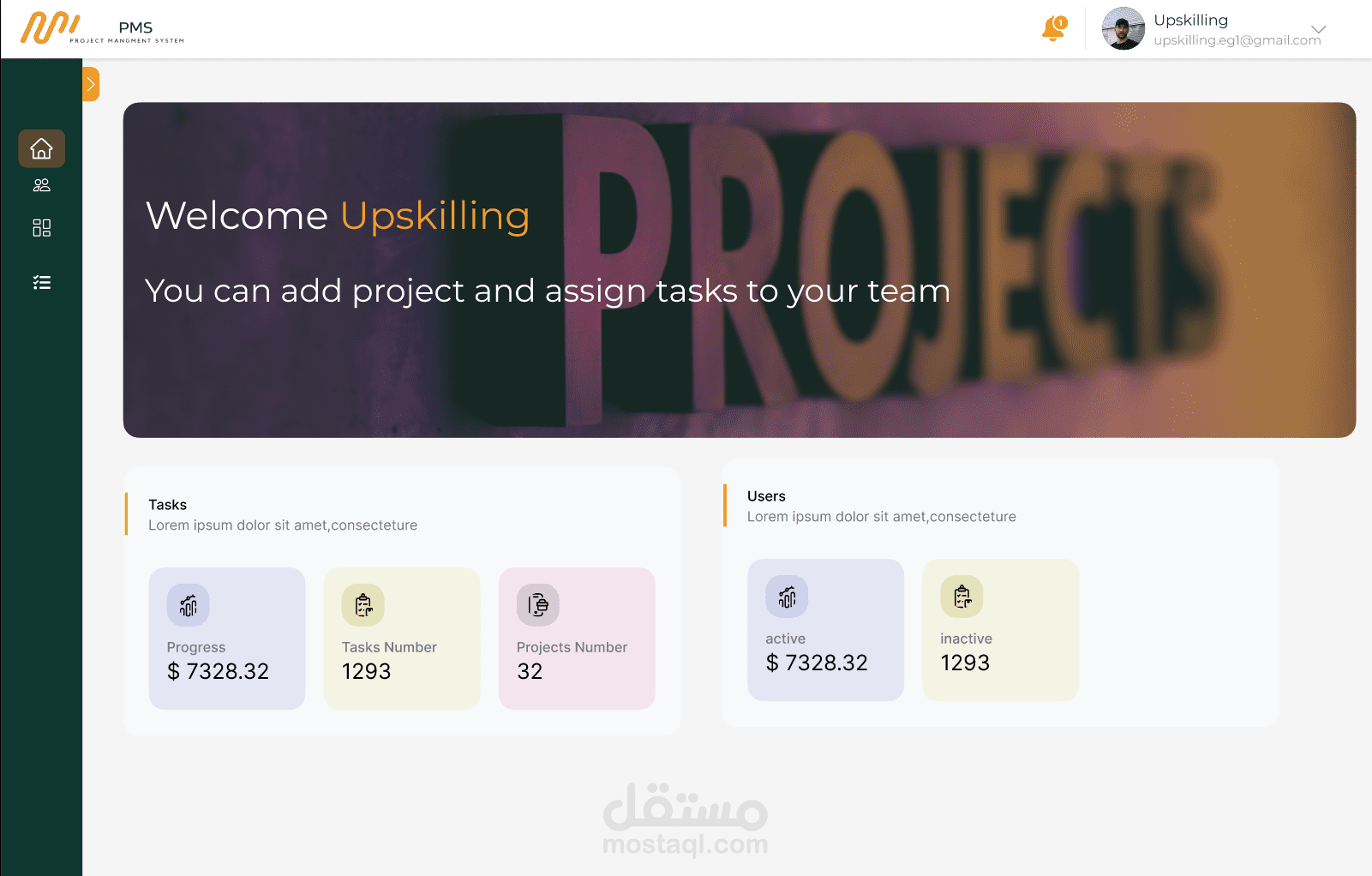
Task: Click the profile avatar photo
Action: 1123,28
